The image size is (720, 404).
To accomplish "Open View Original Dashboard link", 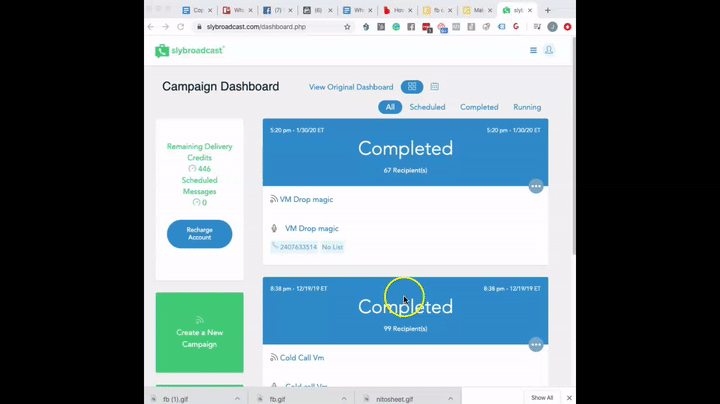I will [x=351, y=87].
